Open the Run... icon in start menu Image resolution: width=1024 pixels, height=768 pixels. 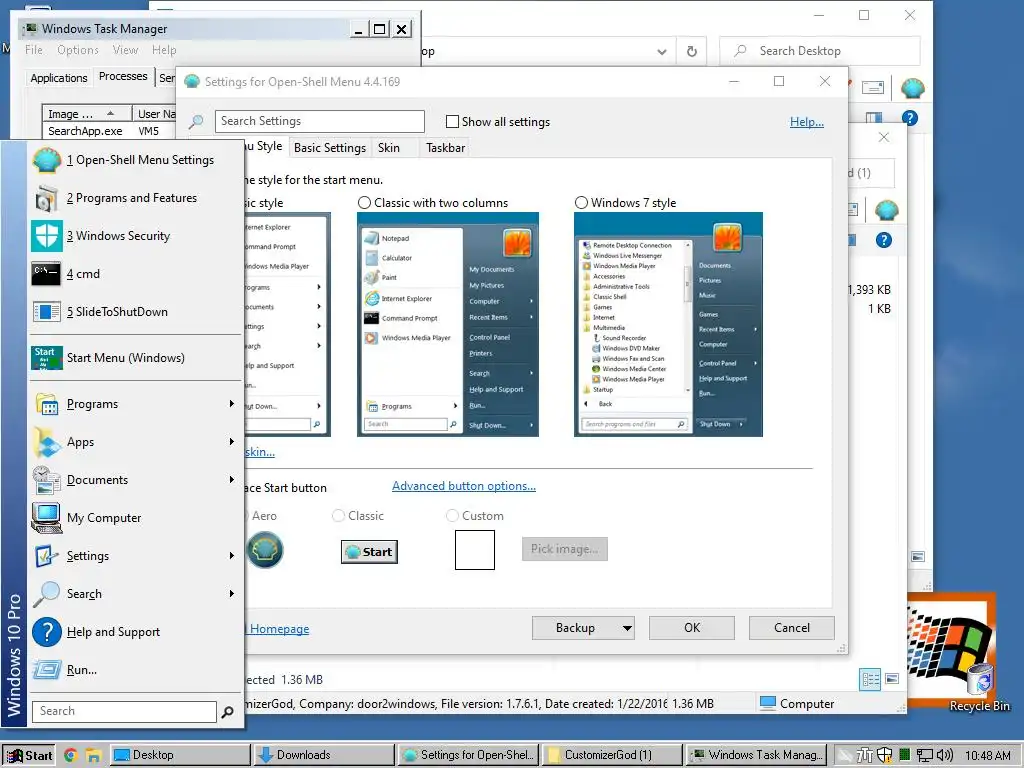pos(47,669)
